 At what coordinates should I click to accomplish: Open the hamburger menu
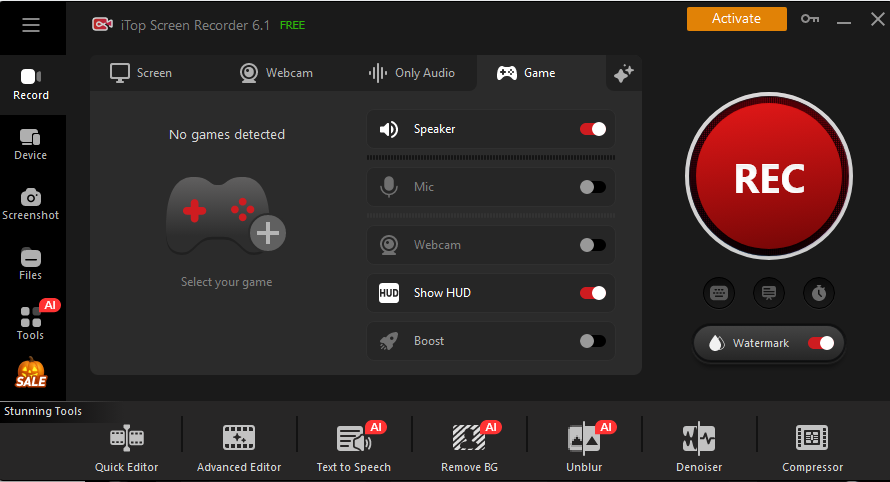click(x=31, y=25)
